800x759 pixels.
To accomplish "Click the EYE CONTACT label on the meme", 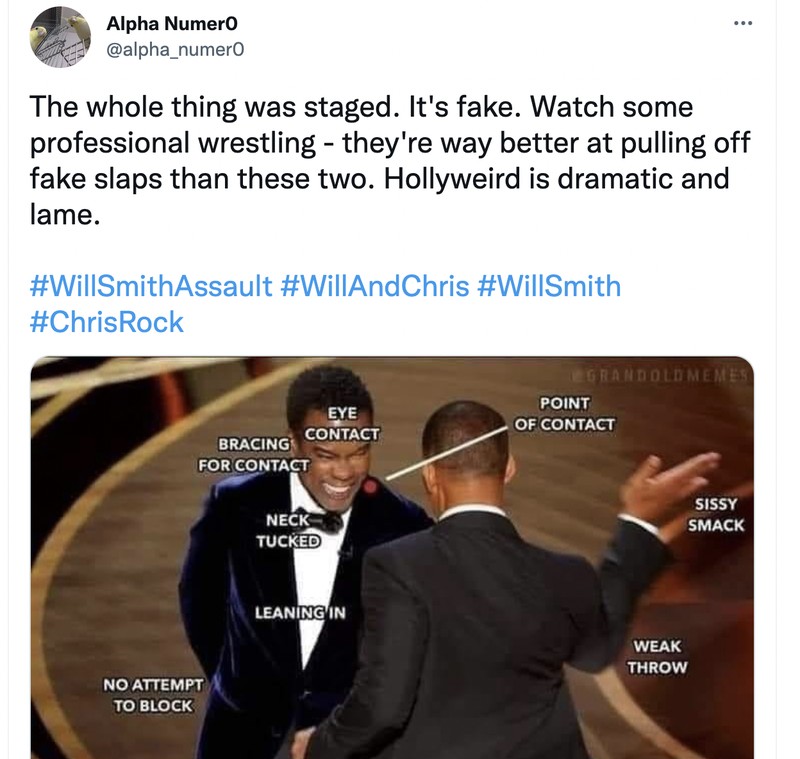I will 345,423.
